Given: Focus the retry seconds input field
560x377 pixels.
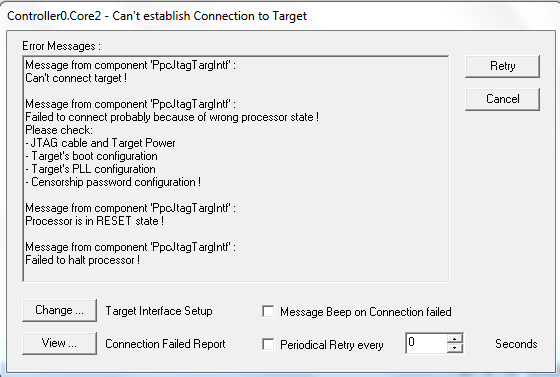Looking at the screenshot, I should 426,343.
